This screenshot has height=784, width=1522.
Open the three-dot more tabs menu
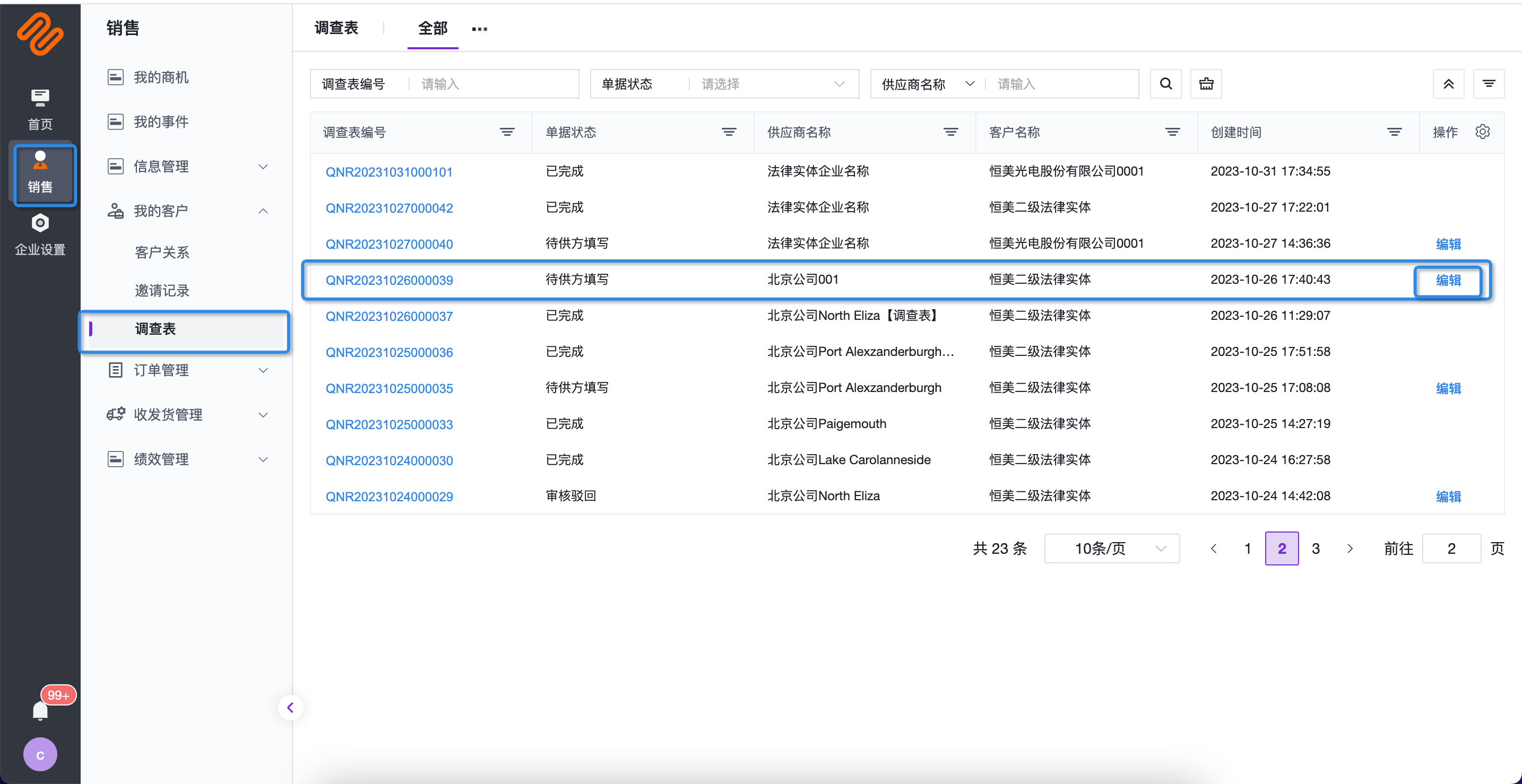480,28
